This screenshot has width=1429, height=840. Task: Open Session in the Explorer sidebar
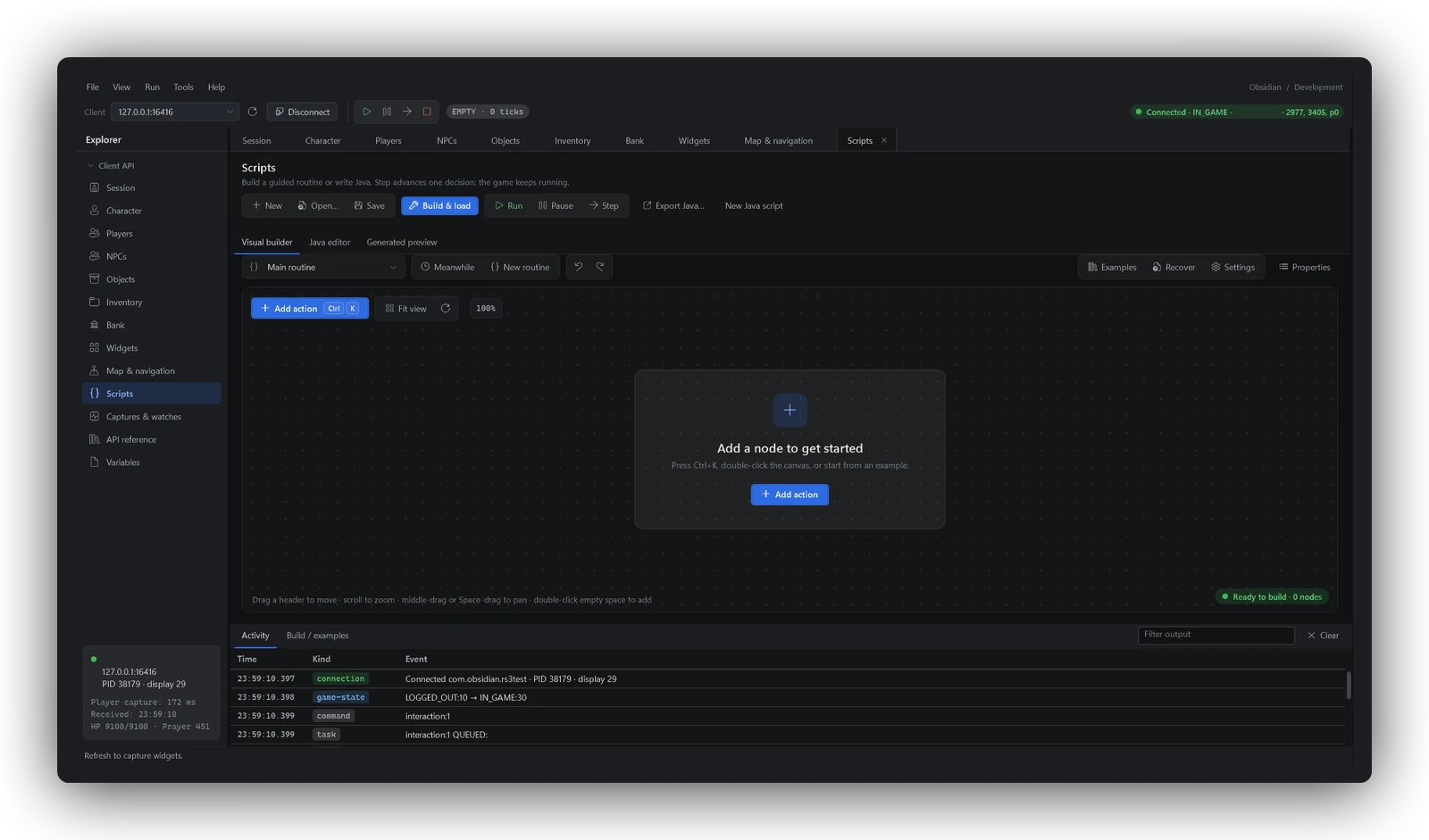[152, 187]
